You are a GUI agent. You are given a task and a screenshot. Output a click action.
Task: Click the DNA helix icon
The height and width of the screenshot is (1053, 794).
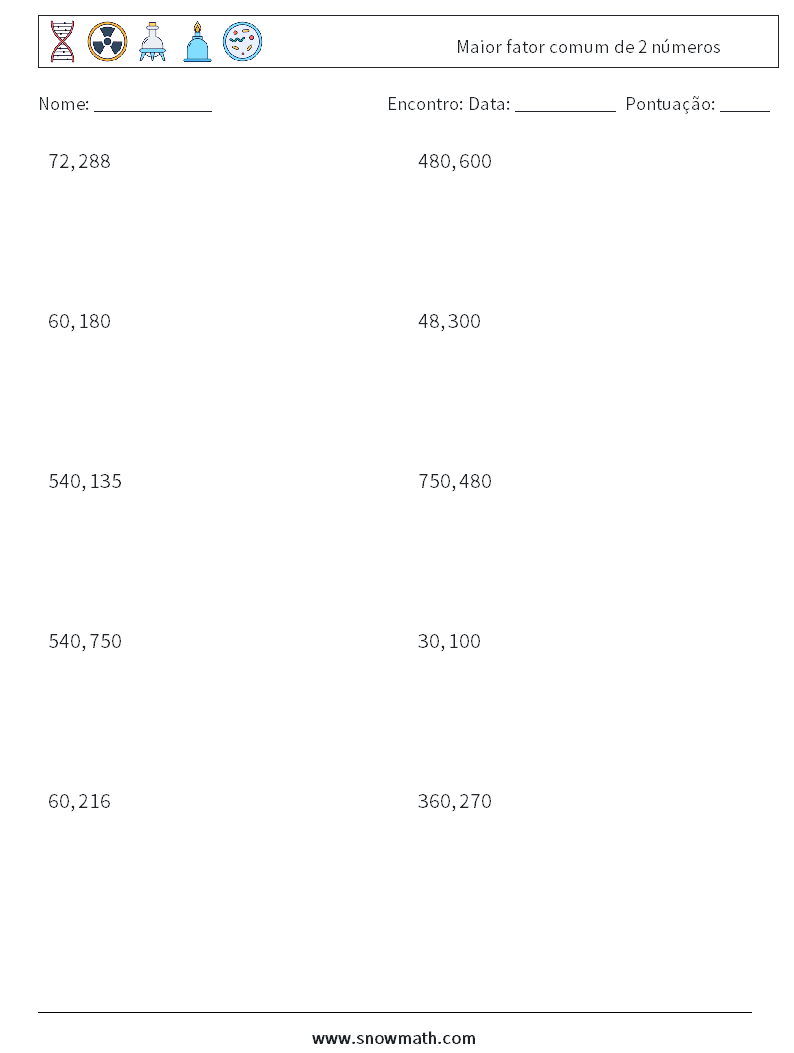[62, 42]
